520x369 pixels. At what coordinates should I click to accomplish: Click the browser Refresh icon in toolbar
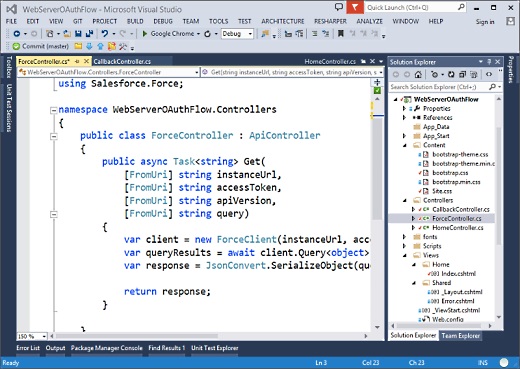[x=207, y=34]
